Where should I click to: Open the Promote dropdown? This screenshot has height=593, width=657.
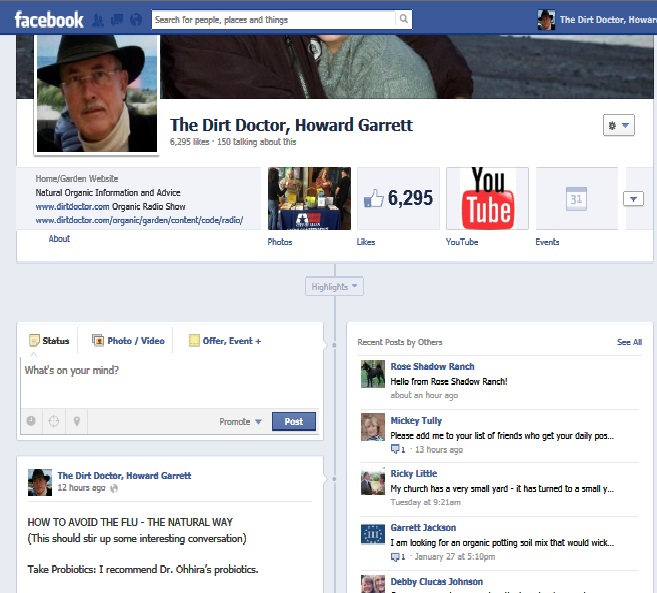tap(241, 422)
